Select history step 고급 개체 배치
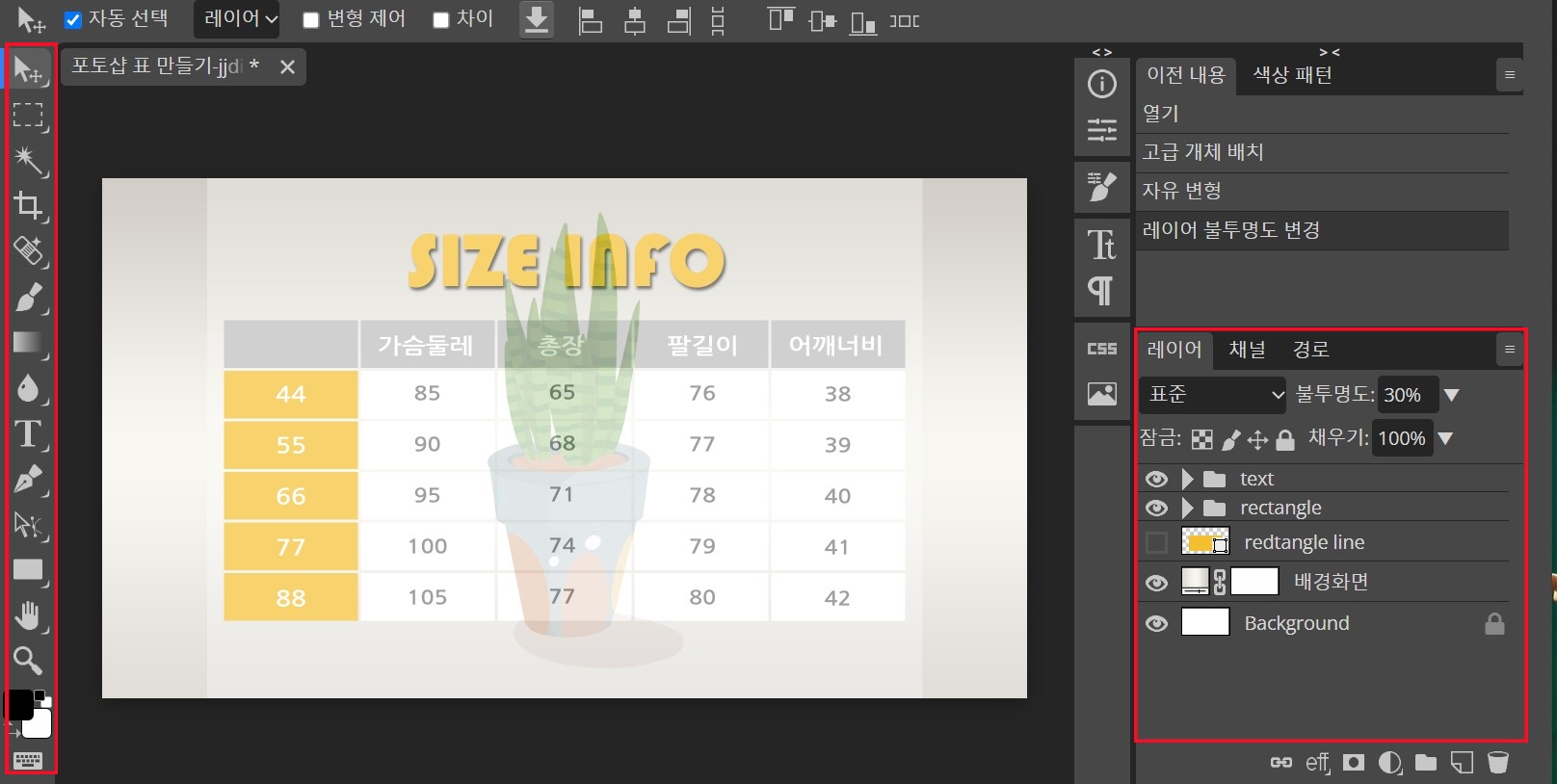This screenshot has width=1557, height=784. pos(1322,152)
